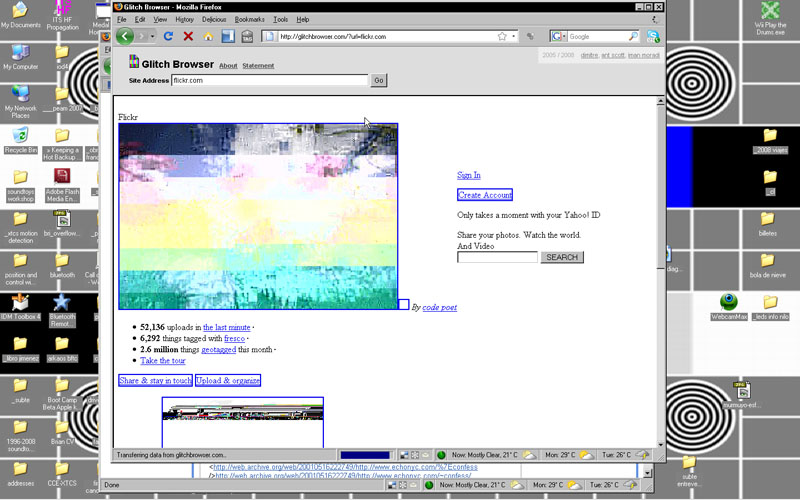Focus the Firefox URL address bar

pyautogui.click(x=388, y=36)
